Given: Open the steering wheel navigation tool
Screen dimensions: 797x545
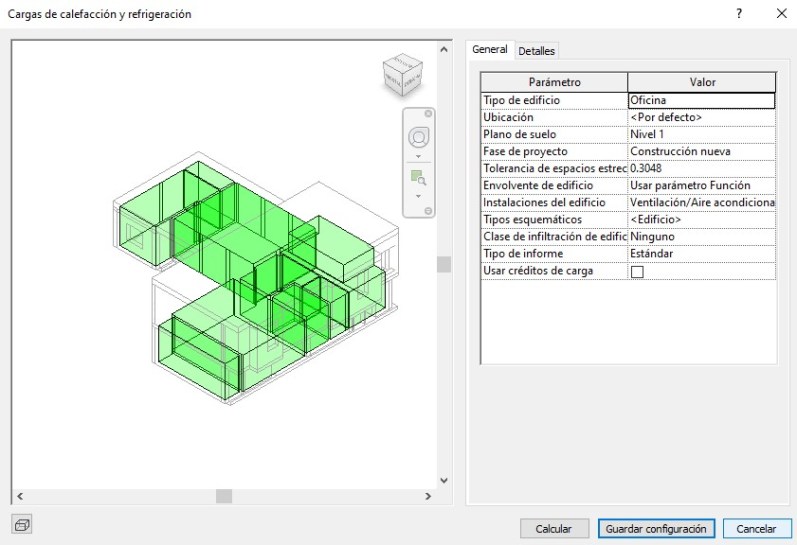Looking at the screenshot, I should click(x=418, y=137).
